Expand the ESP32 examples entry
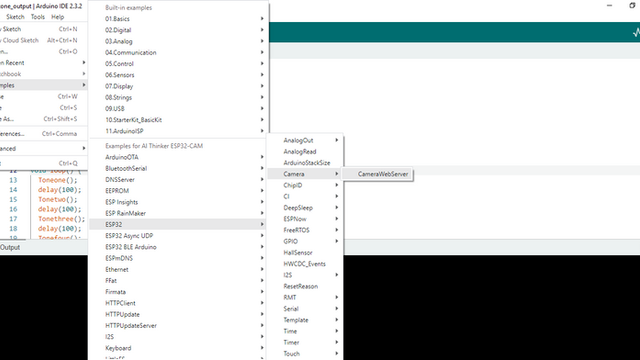The height and width of the screenshot is (360, 640). point(178,224)
